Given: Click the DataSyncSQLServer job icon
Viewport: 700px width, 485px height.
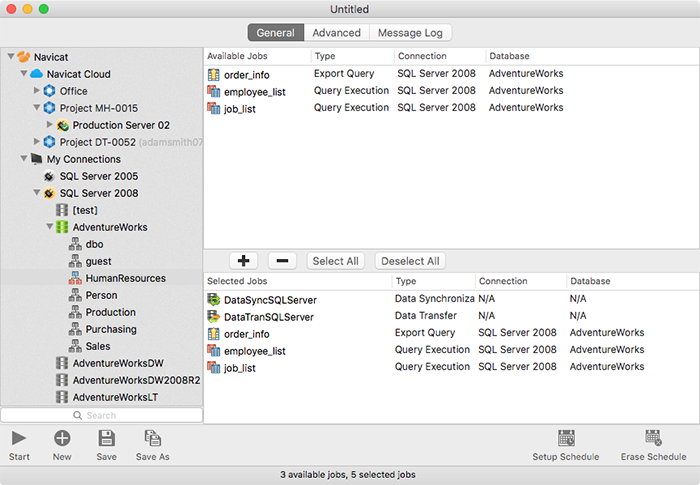Looking at the screenshot, I should (214, 300).
